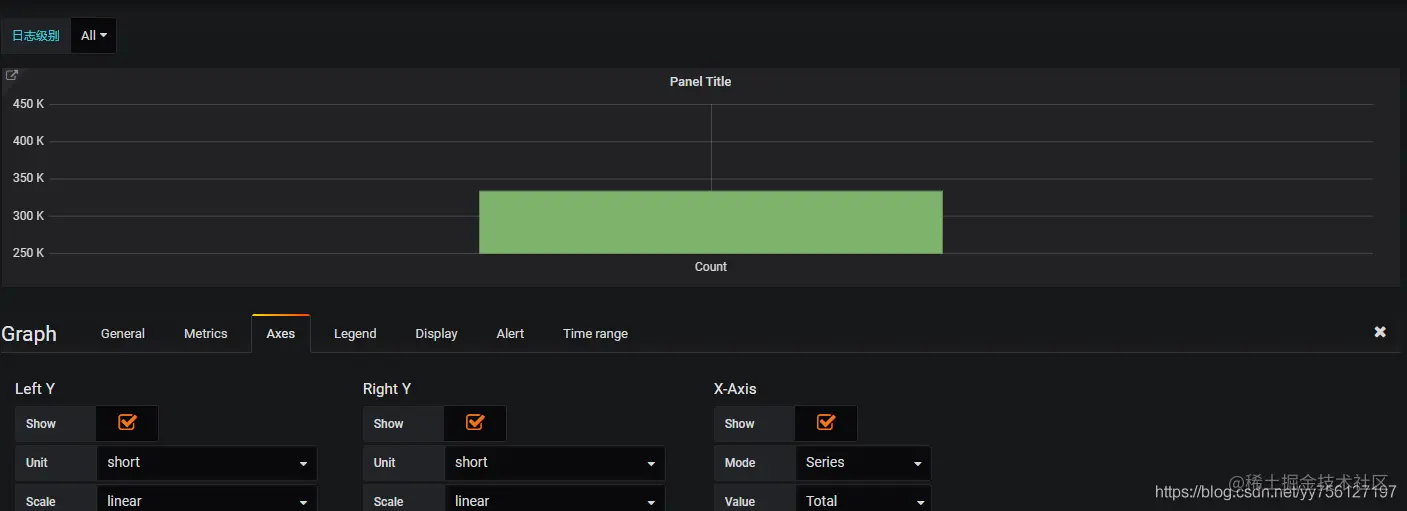Select the Axes tab
The width and height of the screenshot is (1407, 511).
point(281,333)
